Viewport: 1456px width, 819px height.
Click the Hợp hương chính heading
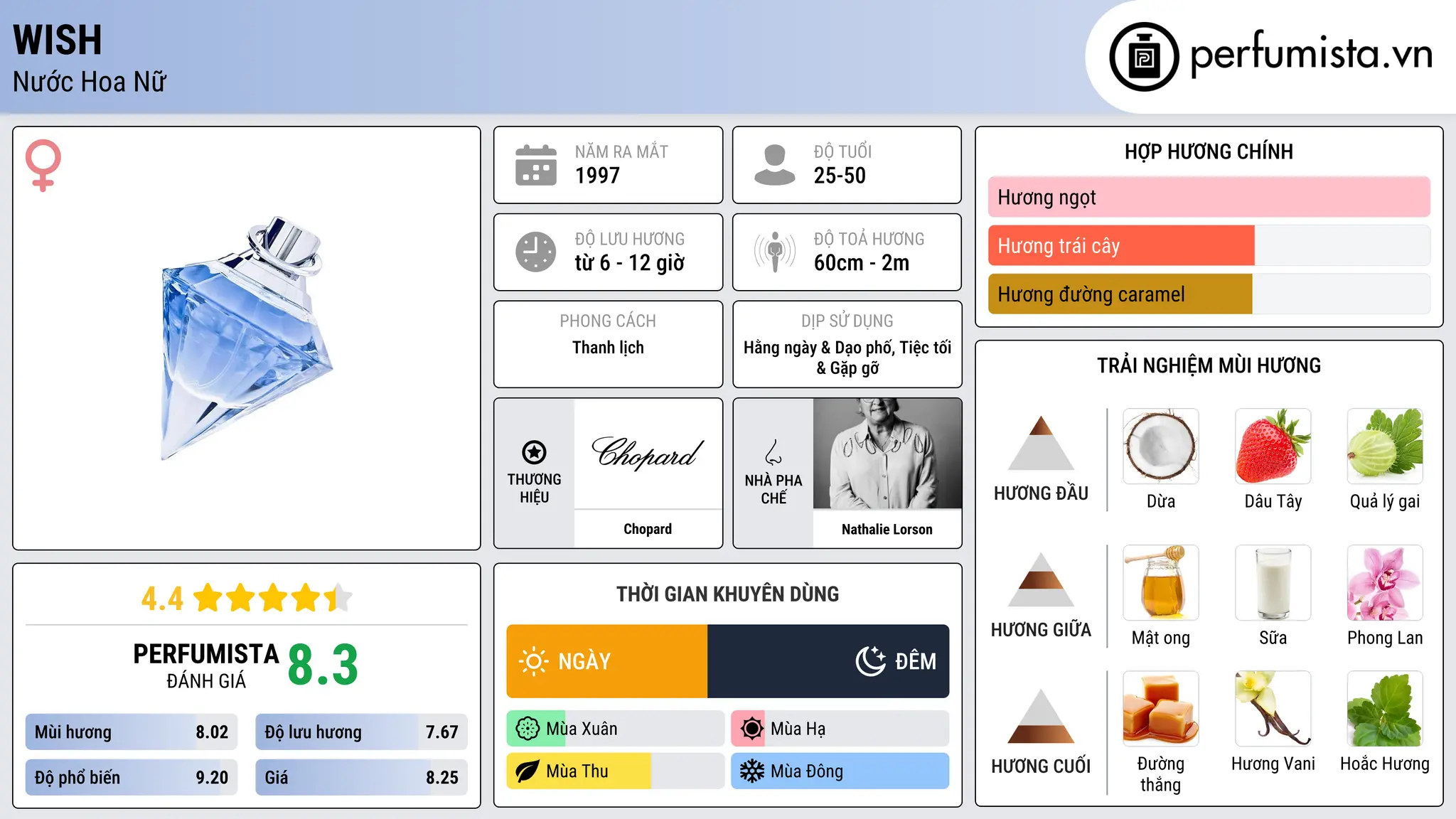1209,151
